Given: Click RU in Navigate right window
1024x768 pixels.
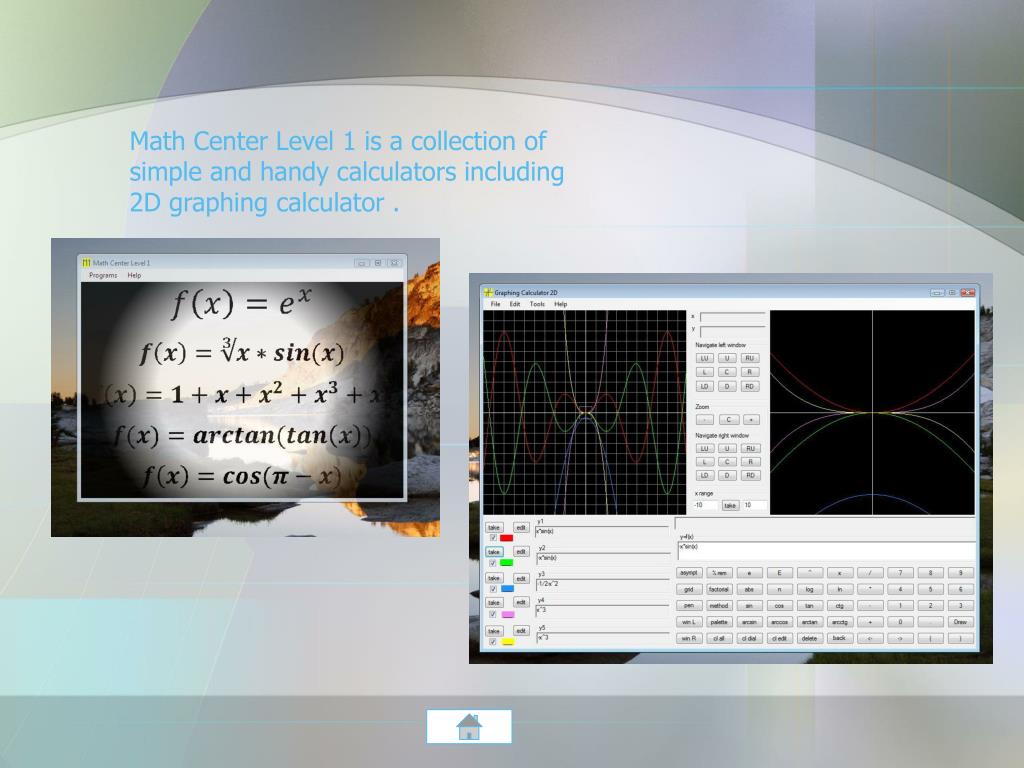Looking at the screenshot, I should [x=750, y=448].
